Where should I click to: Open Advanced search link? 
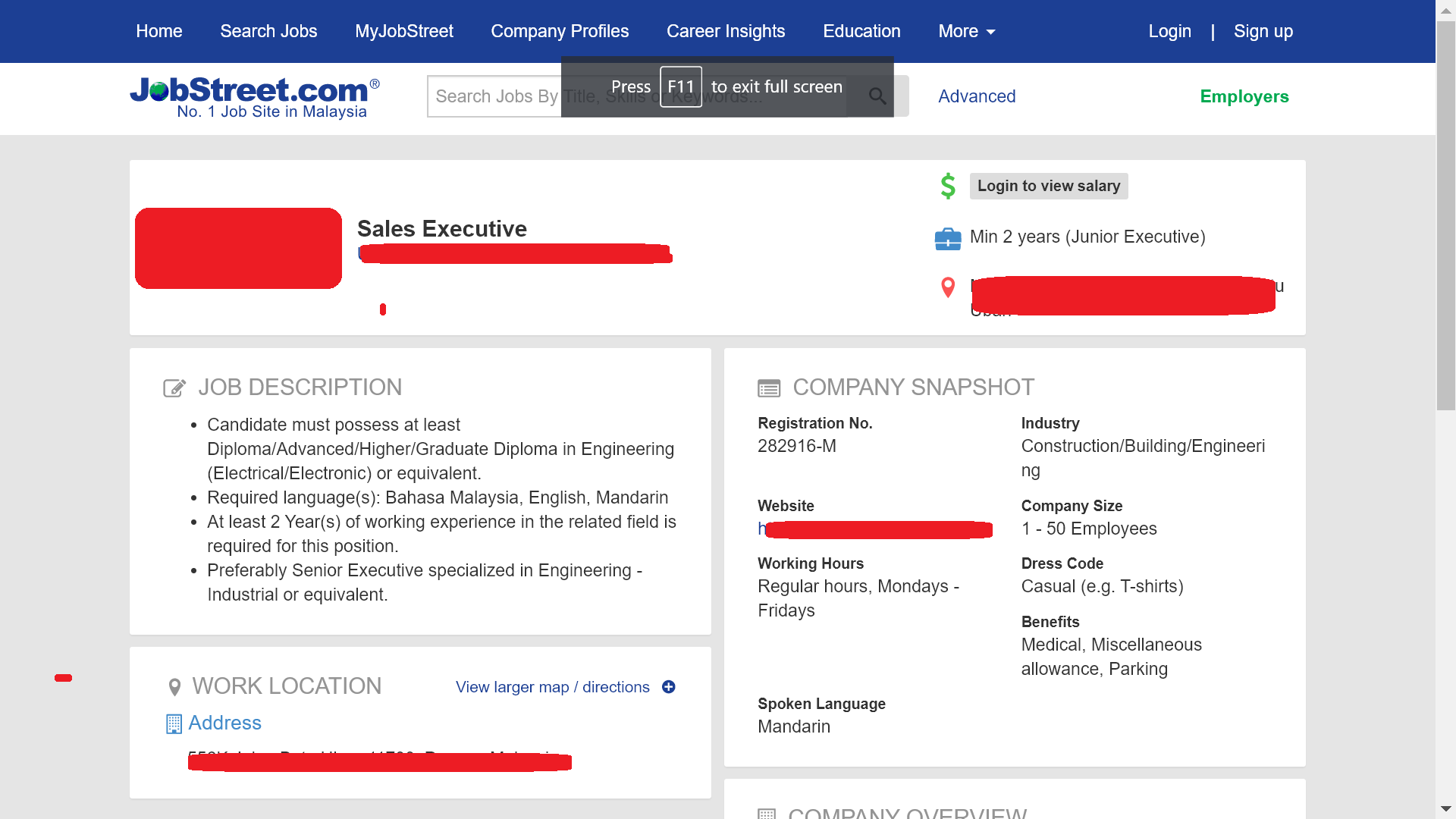[977, 96]
